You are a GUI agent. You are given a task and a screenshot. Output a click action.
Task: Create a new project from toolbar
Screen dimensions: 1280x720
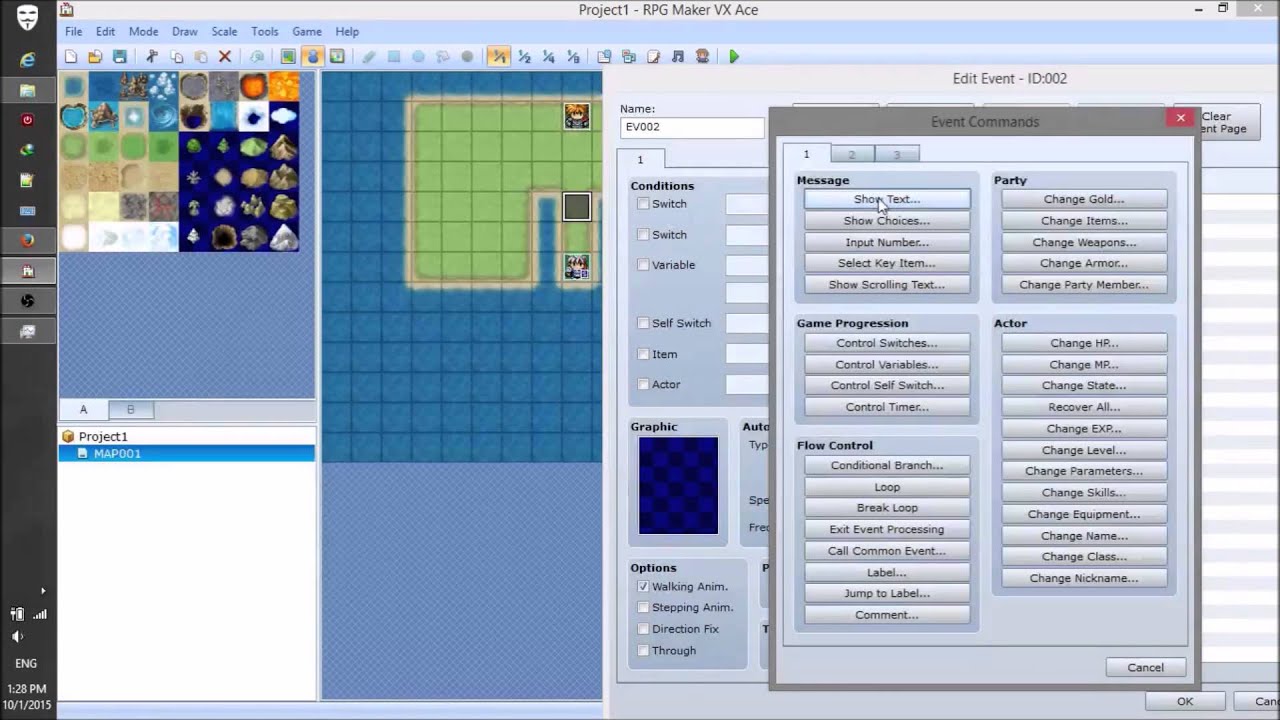pyautogui.click(x=71, y=57)
